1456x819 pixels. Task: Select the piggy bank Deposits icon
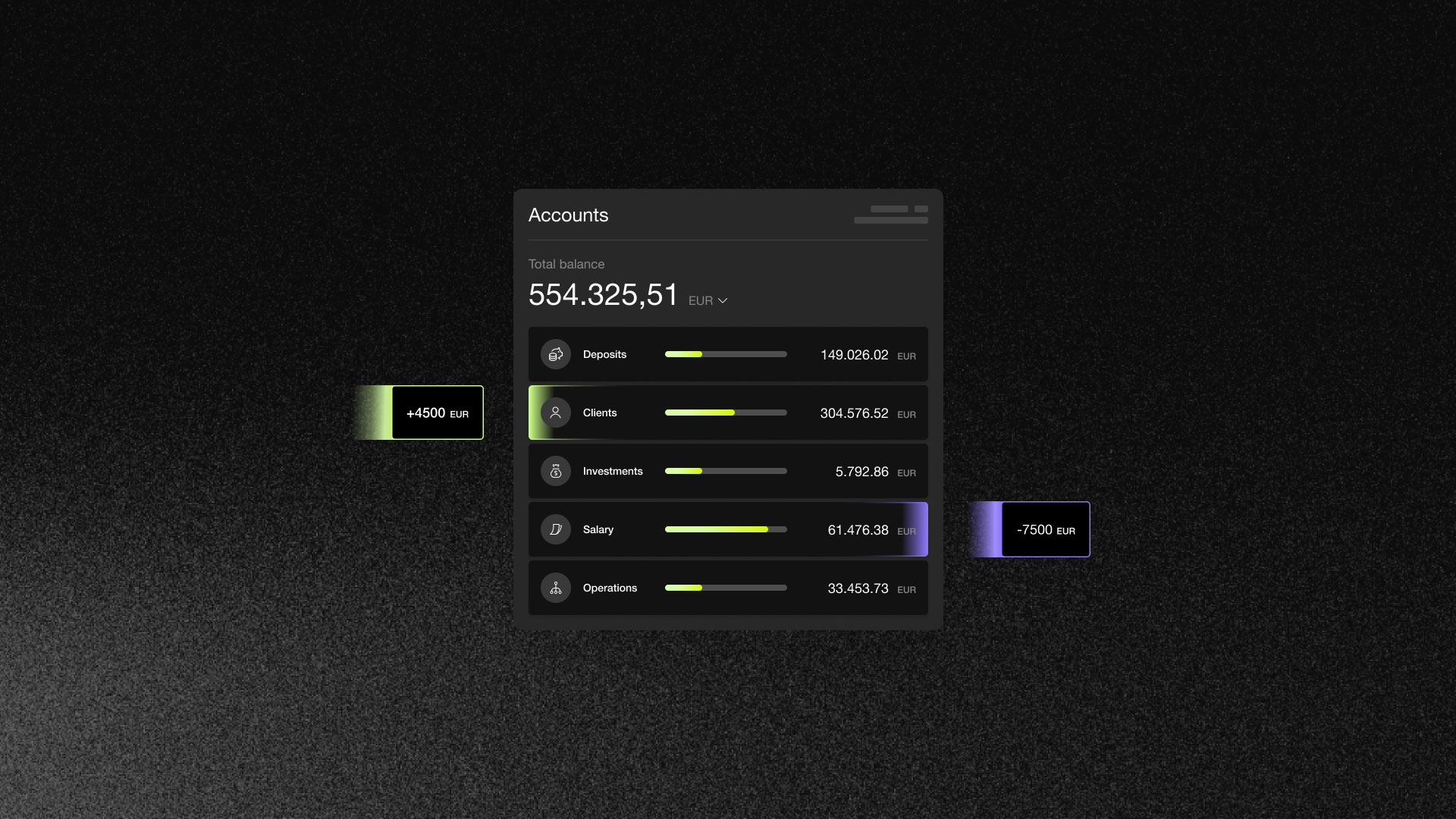tap(556, 354)
